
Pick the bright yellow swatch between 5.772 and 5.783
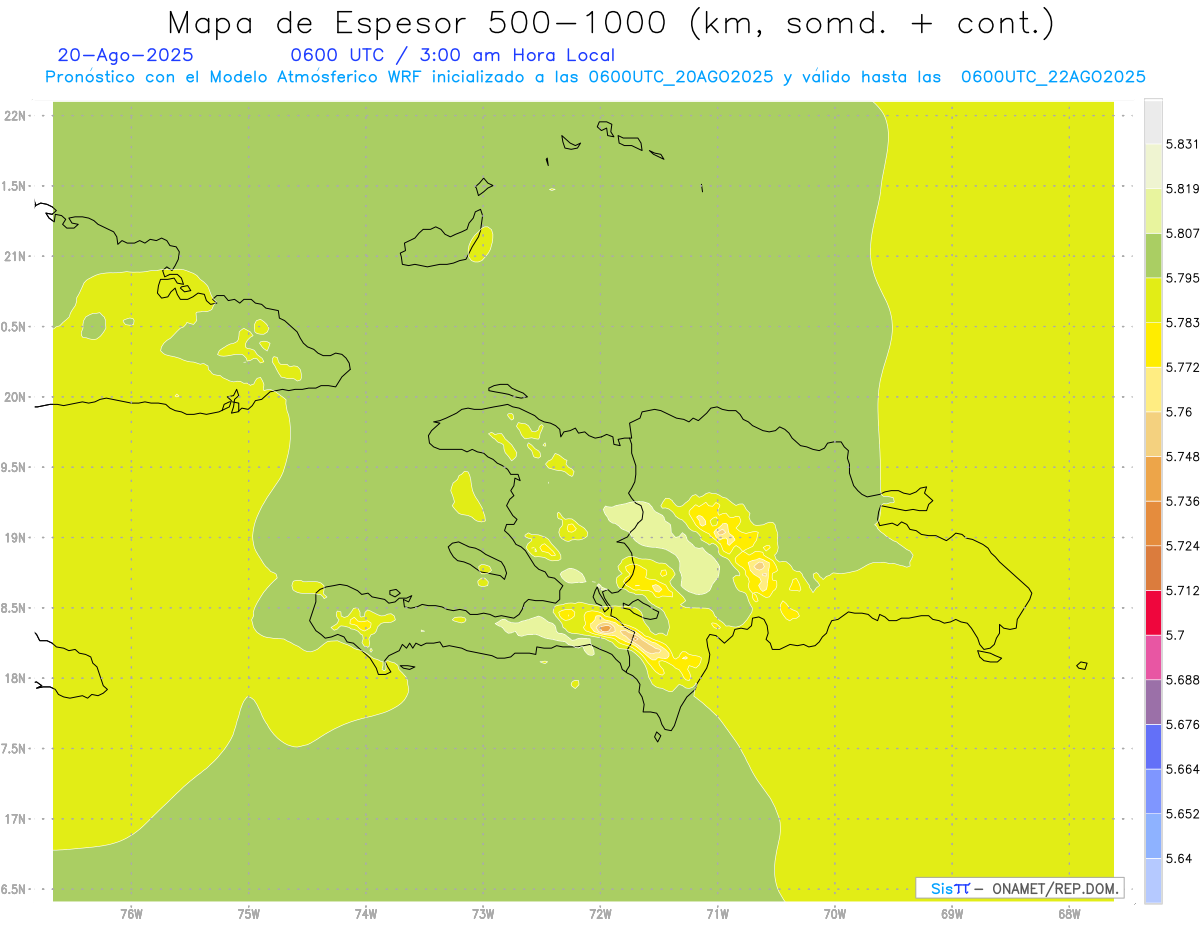tap(1153, 344)
